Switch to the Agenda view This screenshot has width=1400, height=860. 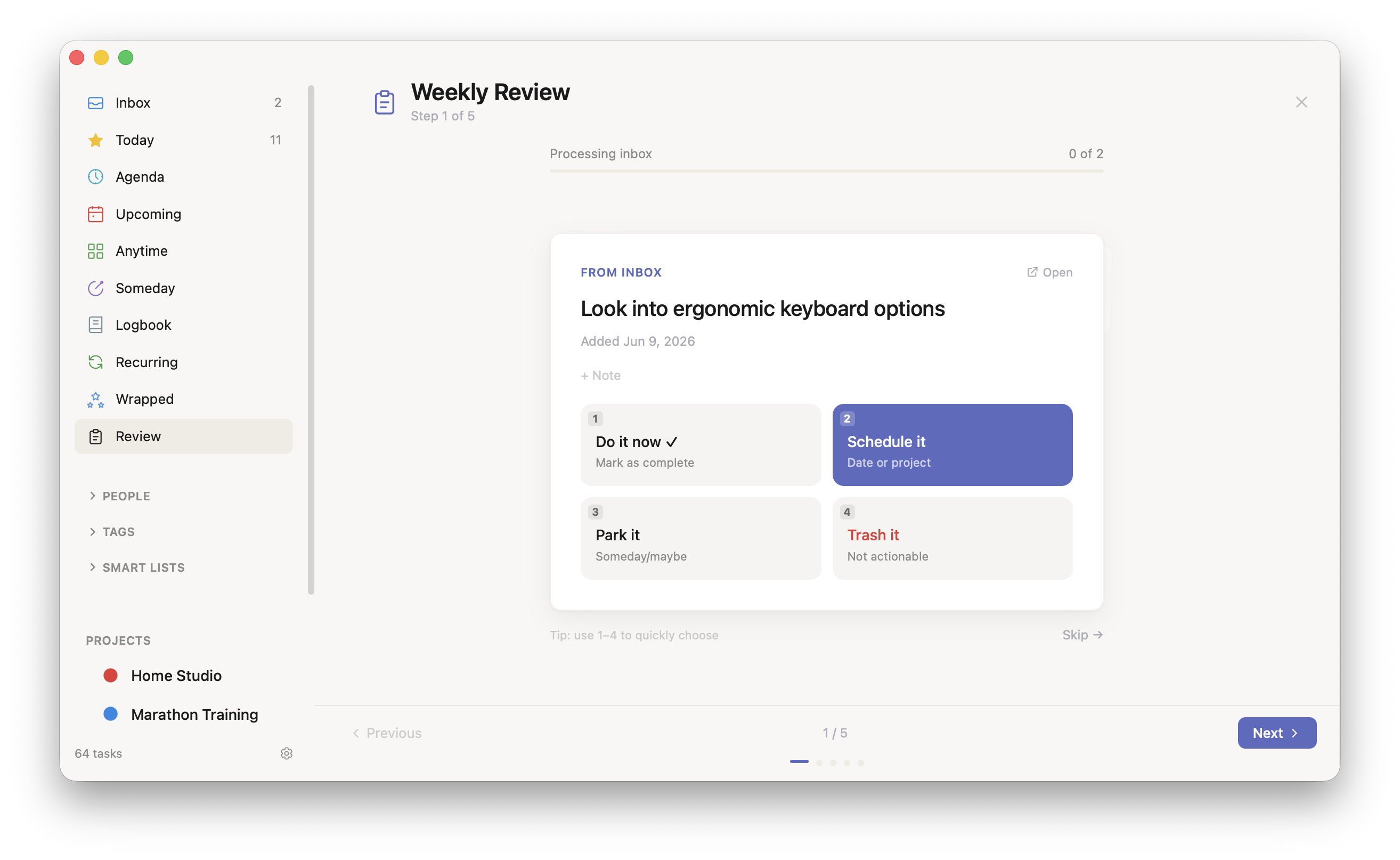click(184, 177)
